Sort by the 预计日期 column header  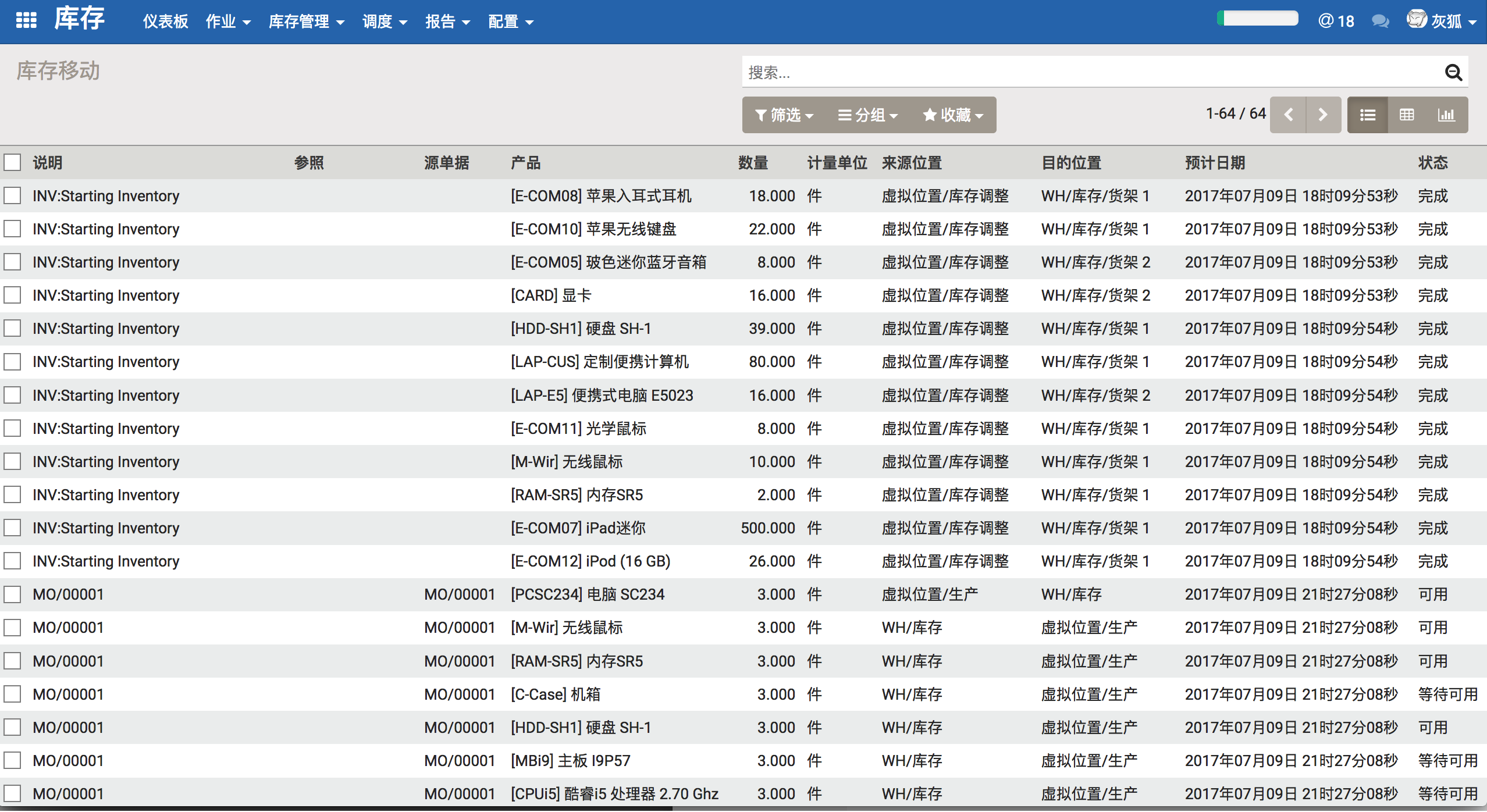coord(1215,162)
